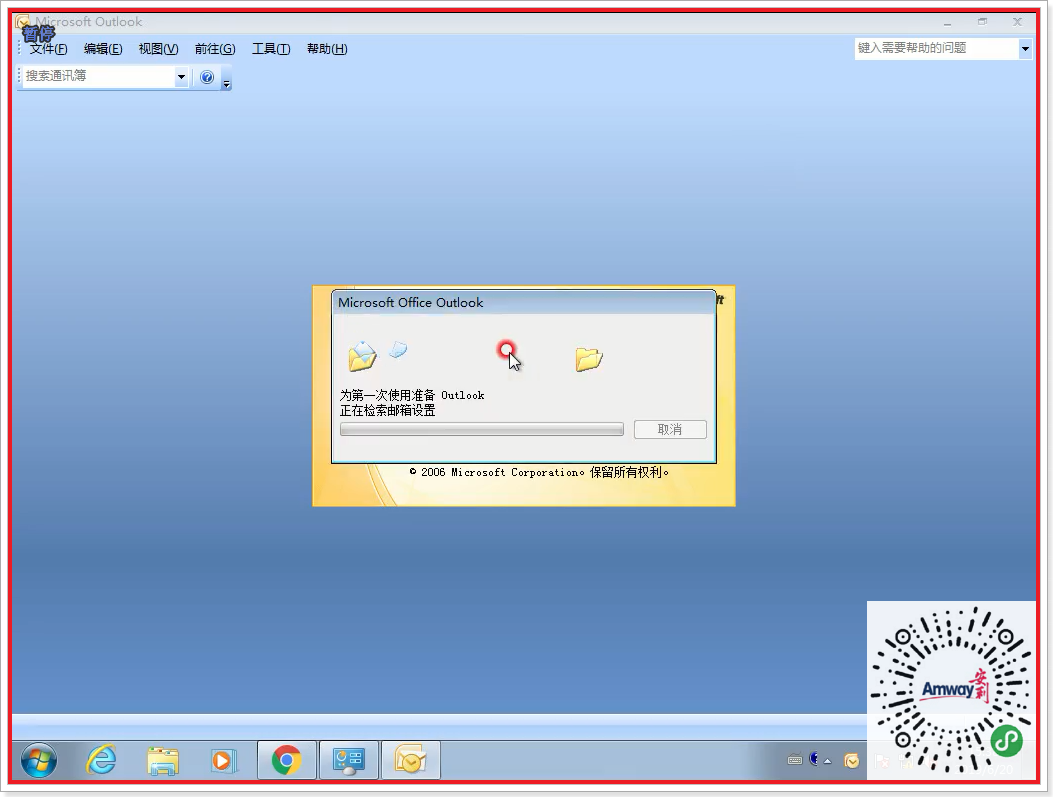This screenshot has width=1053, height=797.
Task: Open the 视图(V) menu
Action: [158, 49]
